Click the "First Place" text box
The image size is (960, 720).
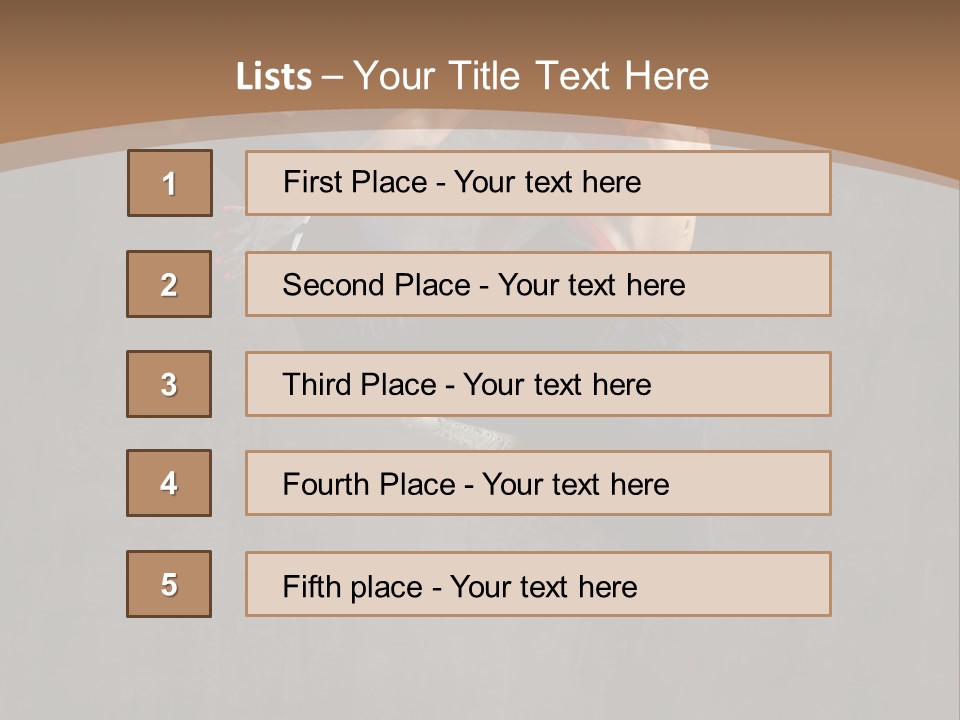(462, 182)
